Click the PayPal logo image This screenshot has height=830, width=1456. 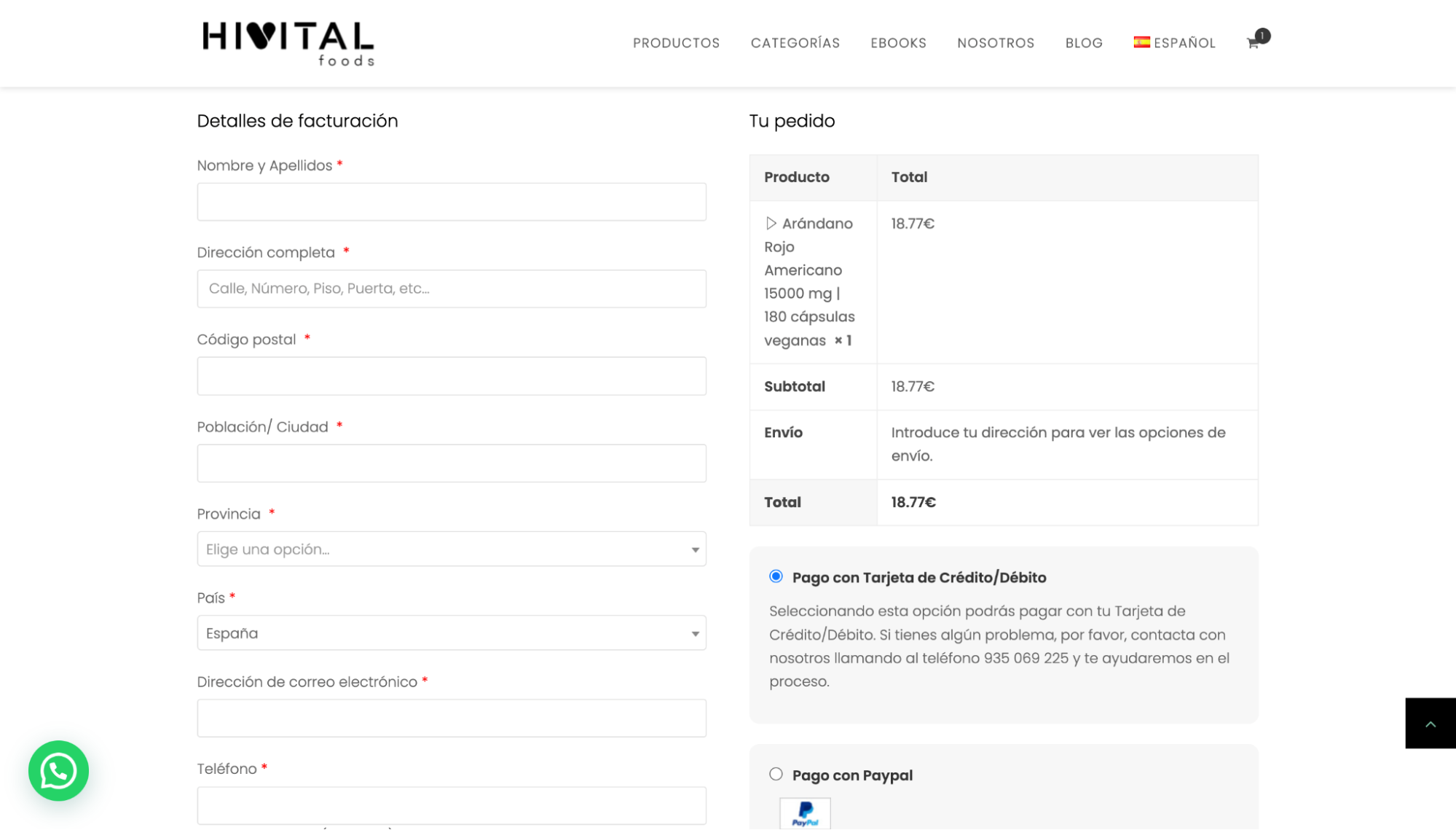[805, 813]
